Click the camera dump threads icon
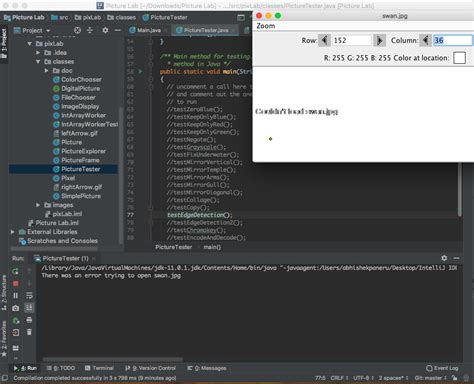This screenshot has width=474, height=384. click(15, 308)
